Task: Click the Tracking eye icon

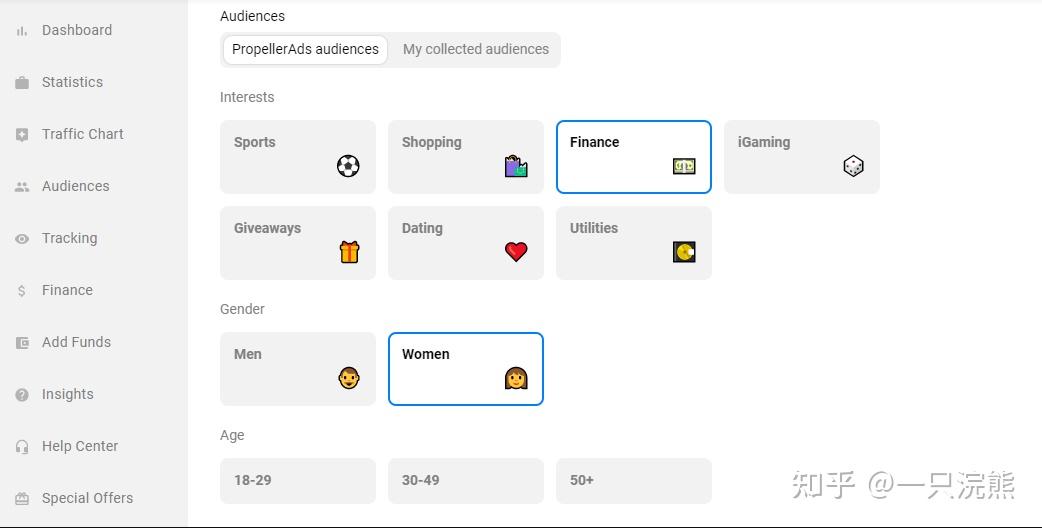Action: click(x=22, y=239)
